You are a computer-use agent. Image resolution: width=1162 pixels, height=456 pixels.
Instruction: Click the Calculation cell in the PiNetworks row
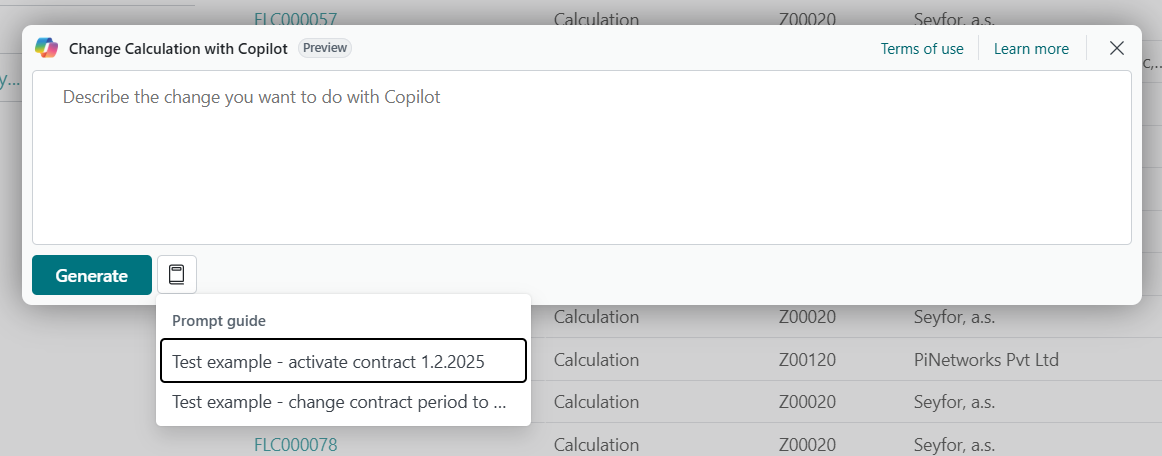(x=596, y=360)
